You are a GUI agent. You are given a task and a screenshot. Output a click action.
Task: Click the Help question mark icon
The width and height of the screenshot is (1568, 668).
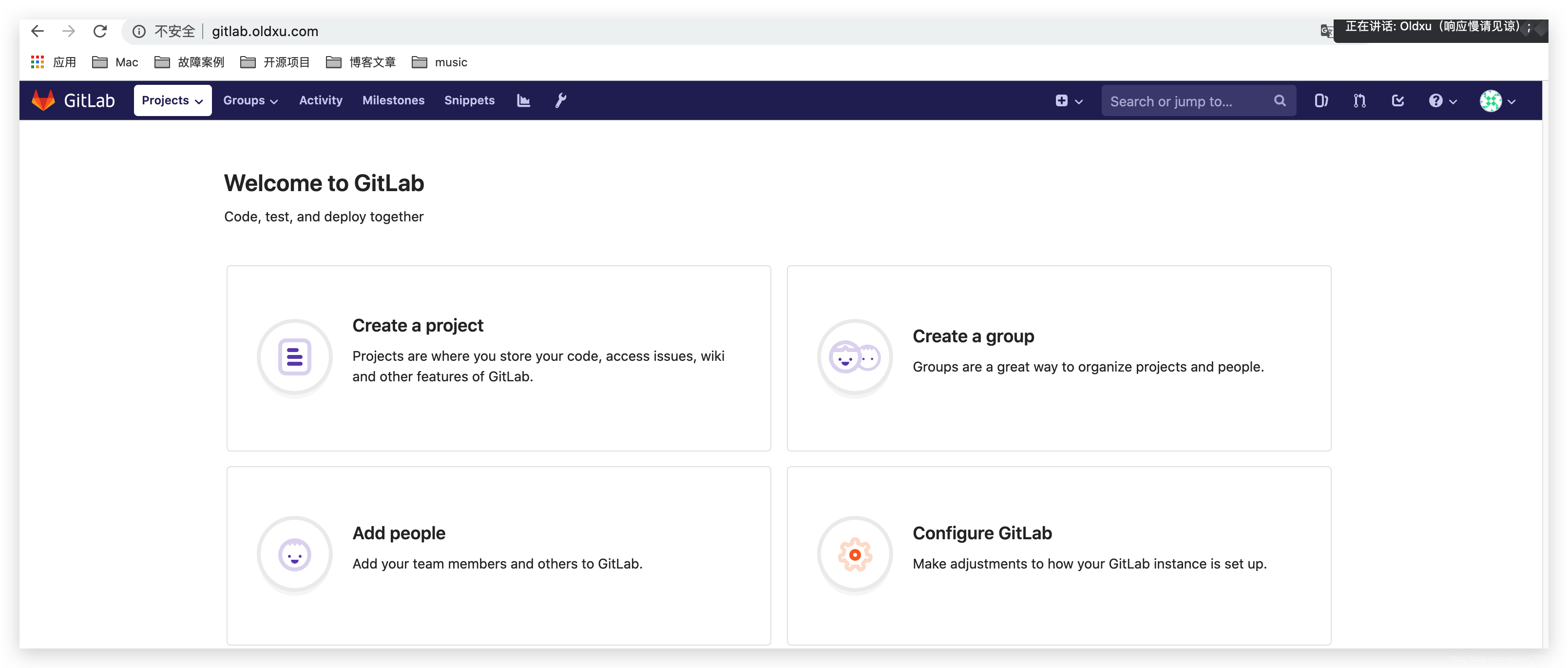(x=1435, y=100)
